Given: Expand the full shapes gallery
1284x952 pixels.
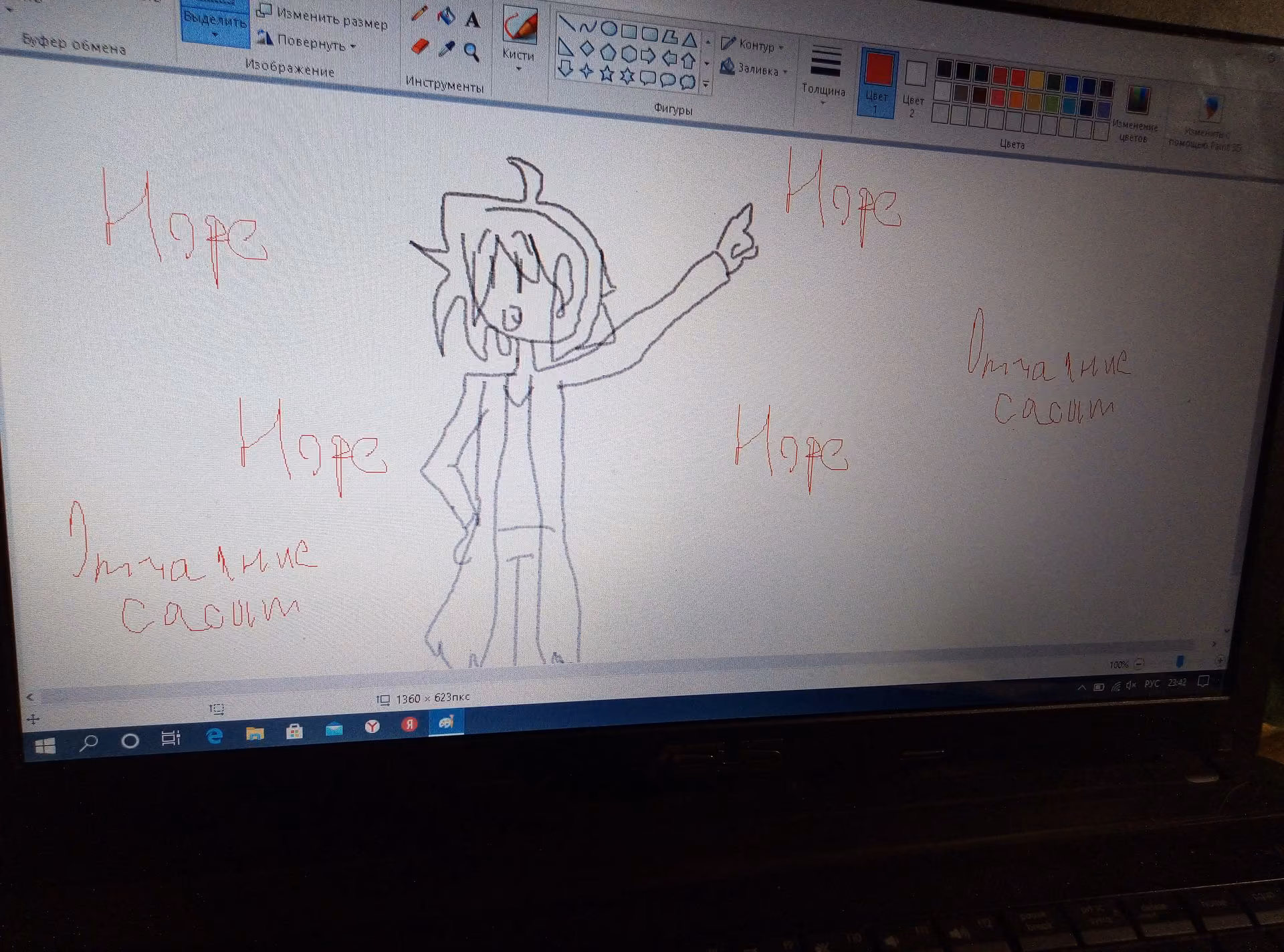Looking at the screenshot, I should pyautogui.click(x=706, y=84).
